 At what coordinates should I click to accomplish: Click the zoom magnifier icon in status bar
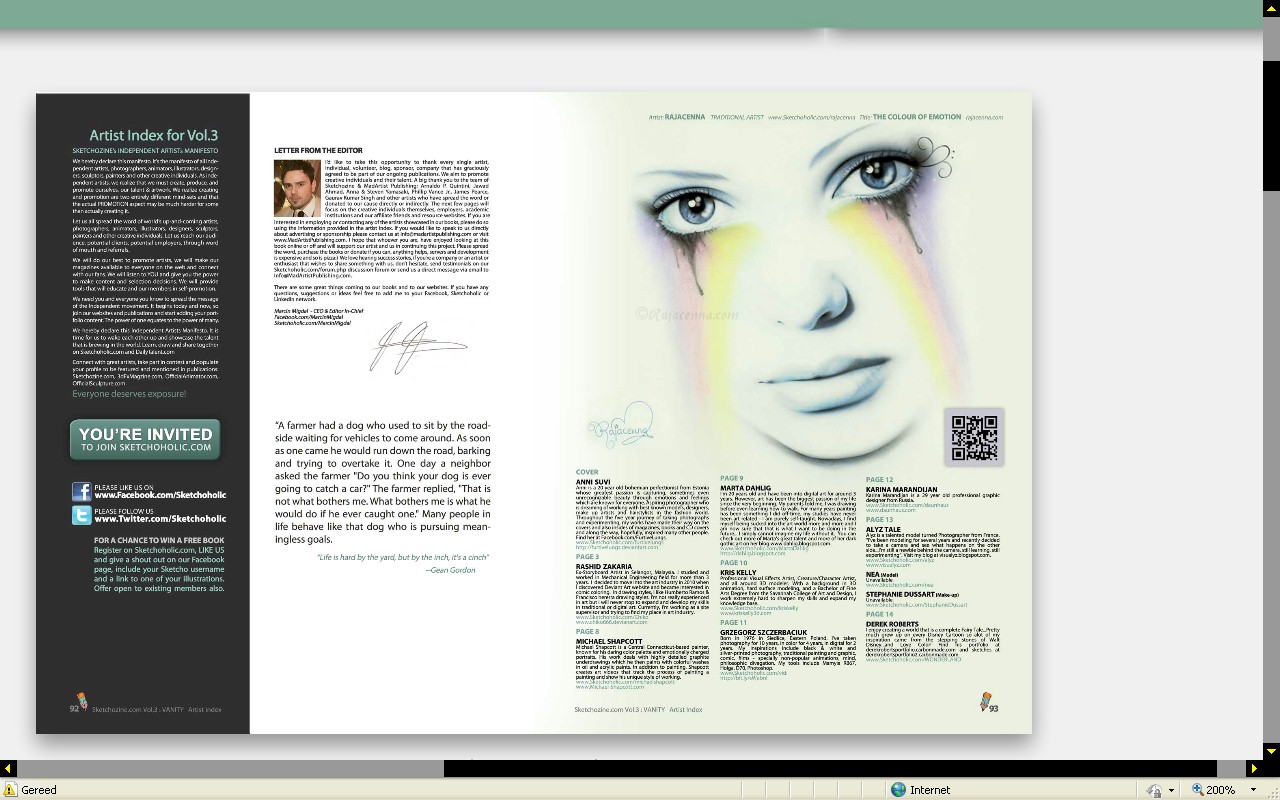tap(1197, 789)
